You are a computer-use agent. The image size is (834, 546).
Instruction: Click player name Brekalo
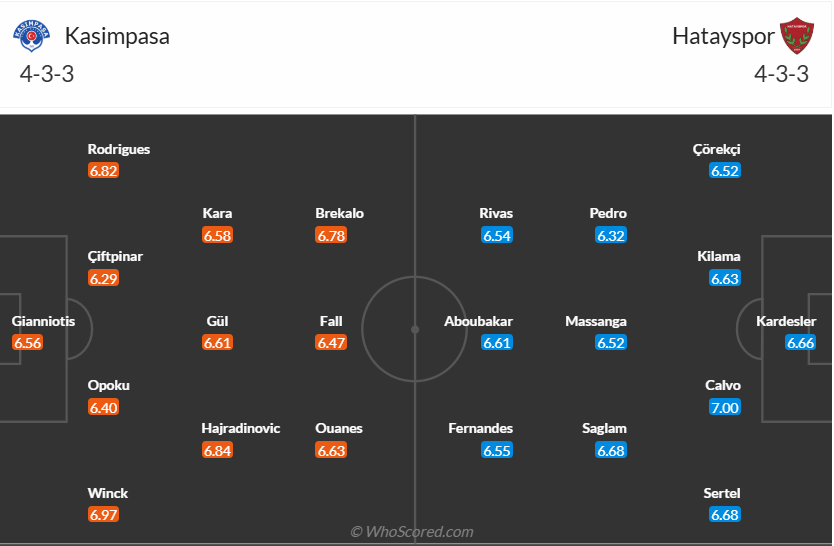pyautogui.click(x=340, y=213)
